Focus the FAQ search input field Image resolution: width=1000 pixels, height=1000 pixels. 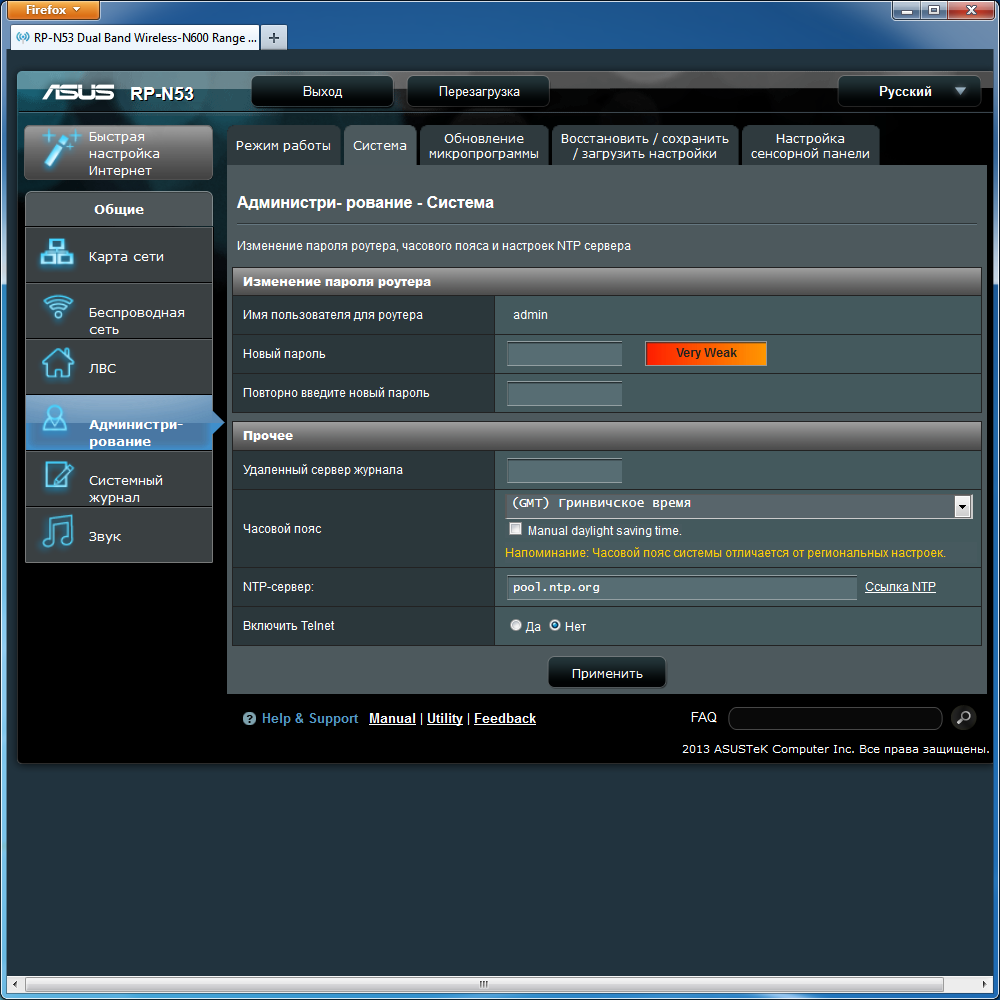835,718
